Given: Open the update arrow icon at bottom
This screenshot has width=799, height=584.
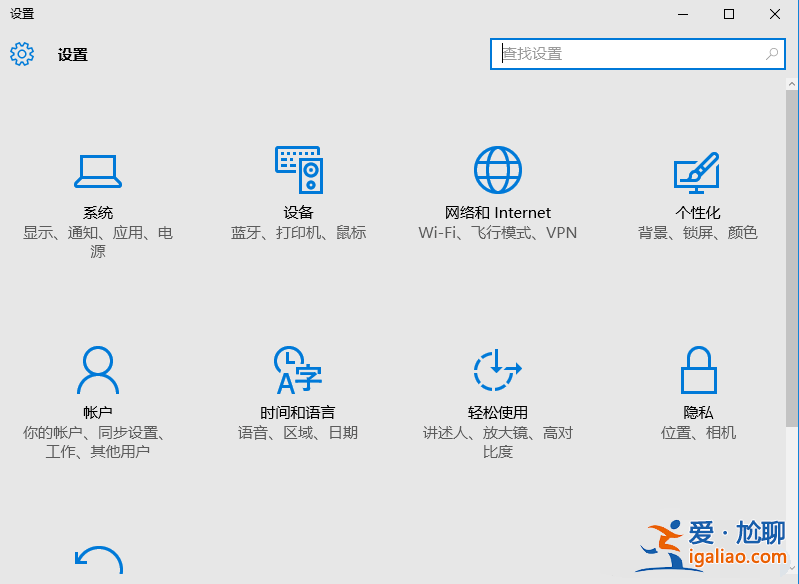Looking at the screenshot, I should (99, 561).
